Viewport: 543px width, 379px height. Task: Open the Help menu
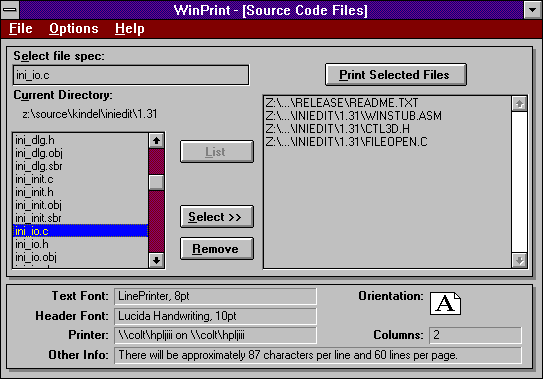tap(130, 29)
